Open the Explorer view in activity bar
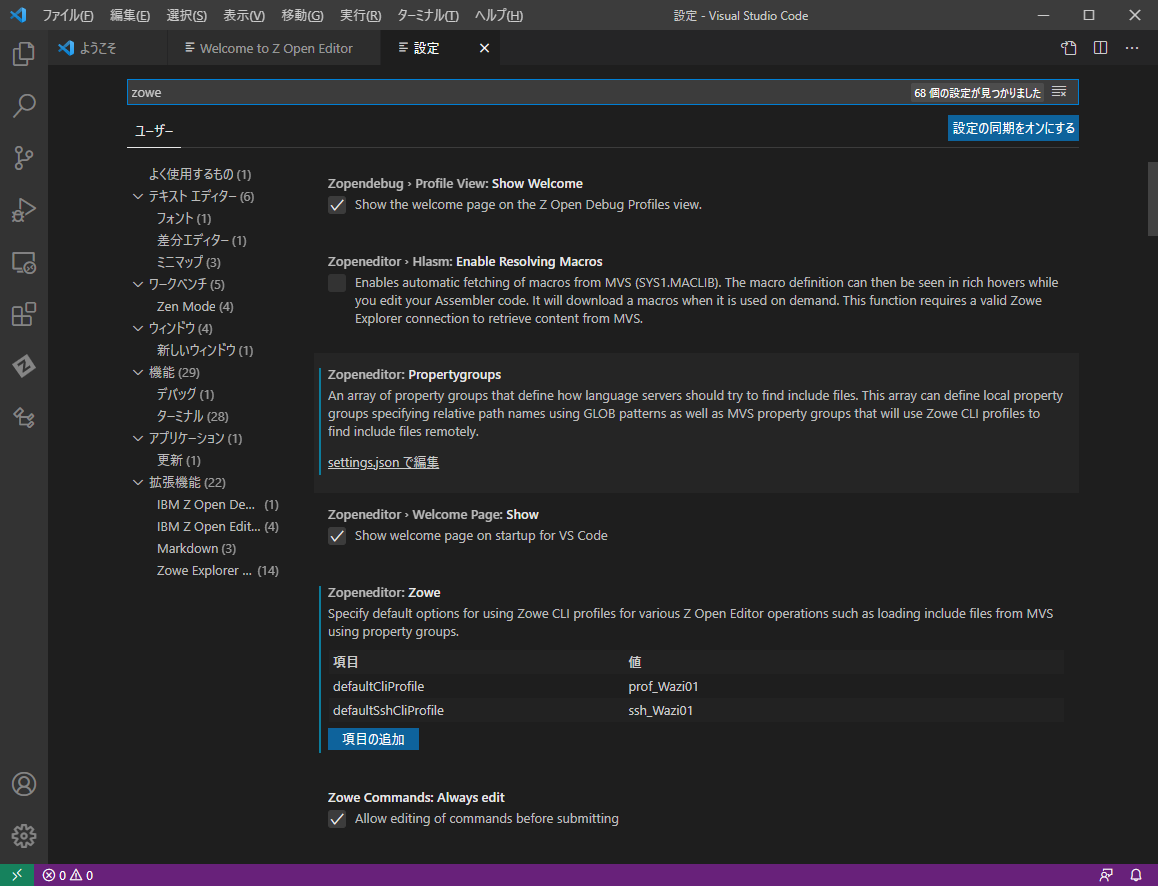This screenshot has height=886, width=1158. click(x=24, y=54)
